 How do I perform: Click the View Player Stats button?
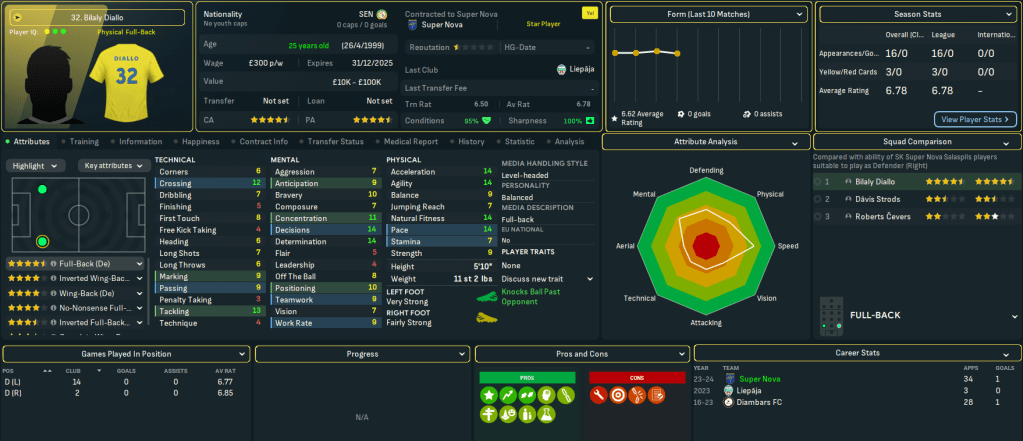point(974,119)
